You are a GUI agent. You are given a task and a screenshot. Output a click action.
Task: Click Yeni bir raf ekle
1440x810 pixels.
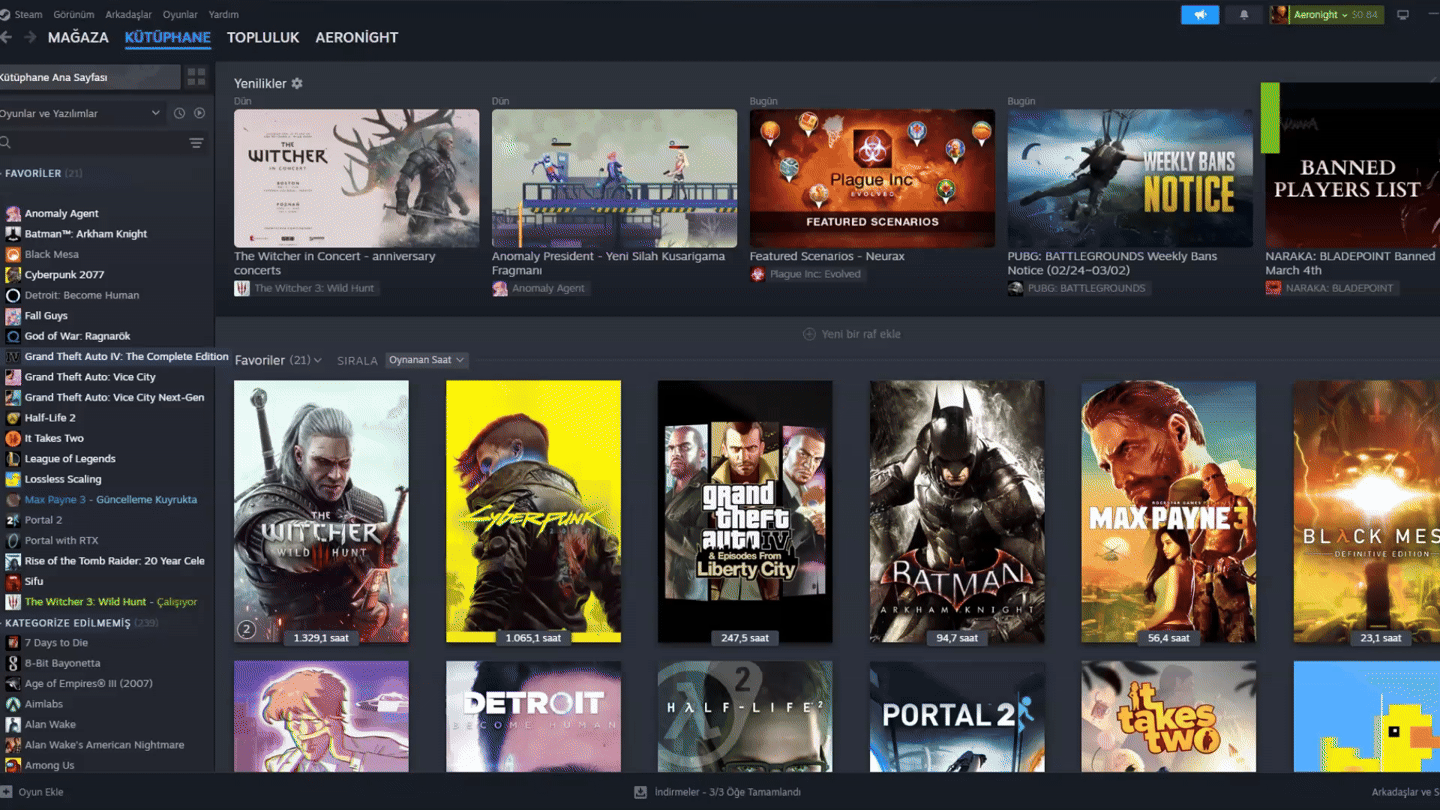pyautogui.click(x=852, y=334)
